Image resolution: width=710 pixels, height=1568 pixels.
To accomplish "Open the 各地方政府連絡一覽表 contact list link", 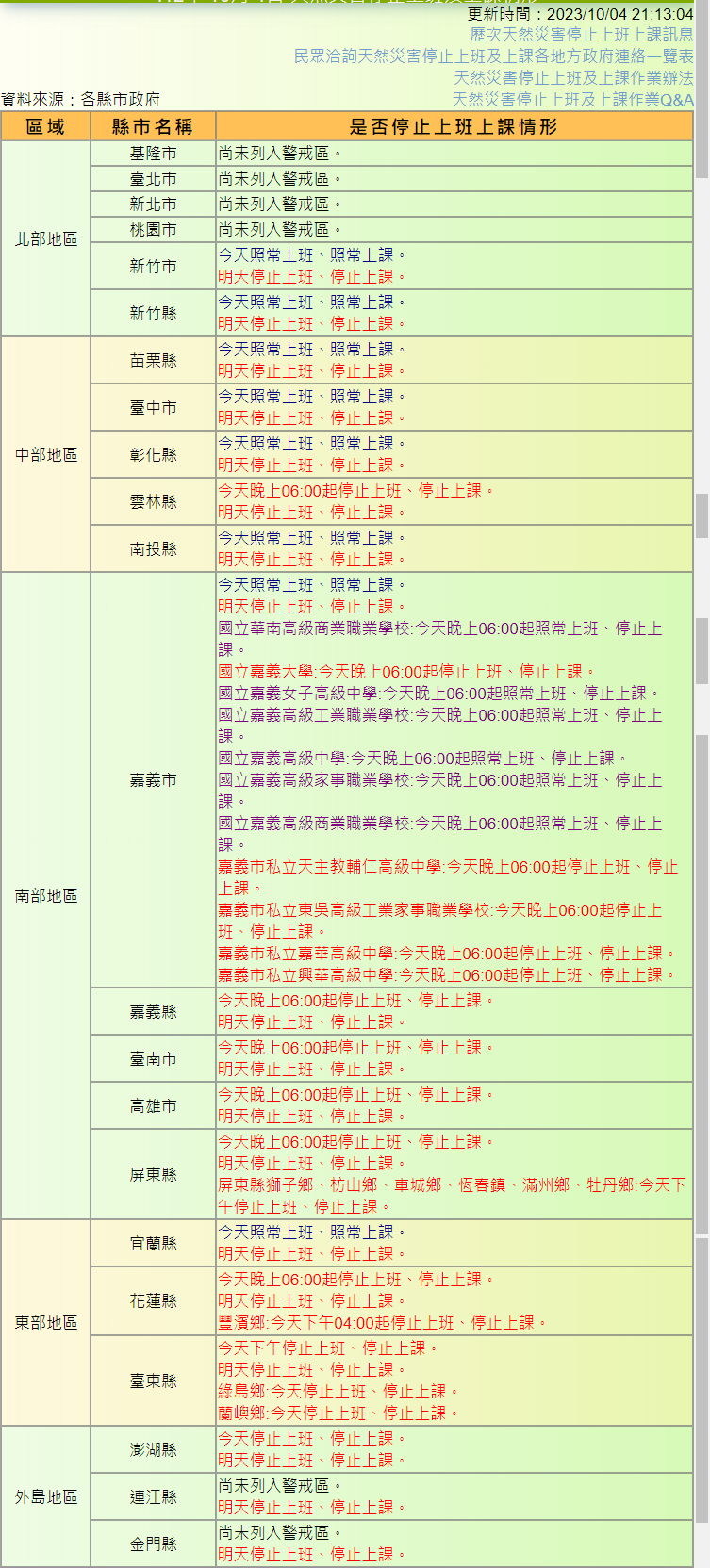I will pos(493,57).
